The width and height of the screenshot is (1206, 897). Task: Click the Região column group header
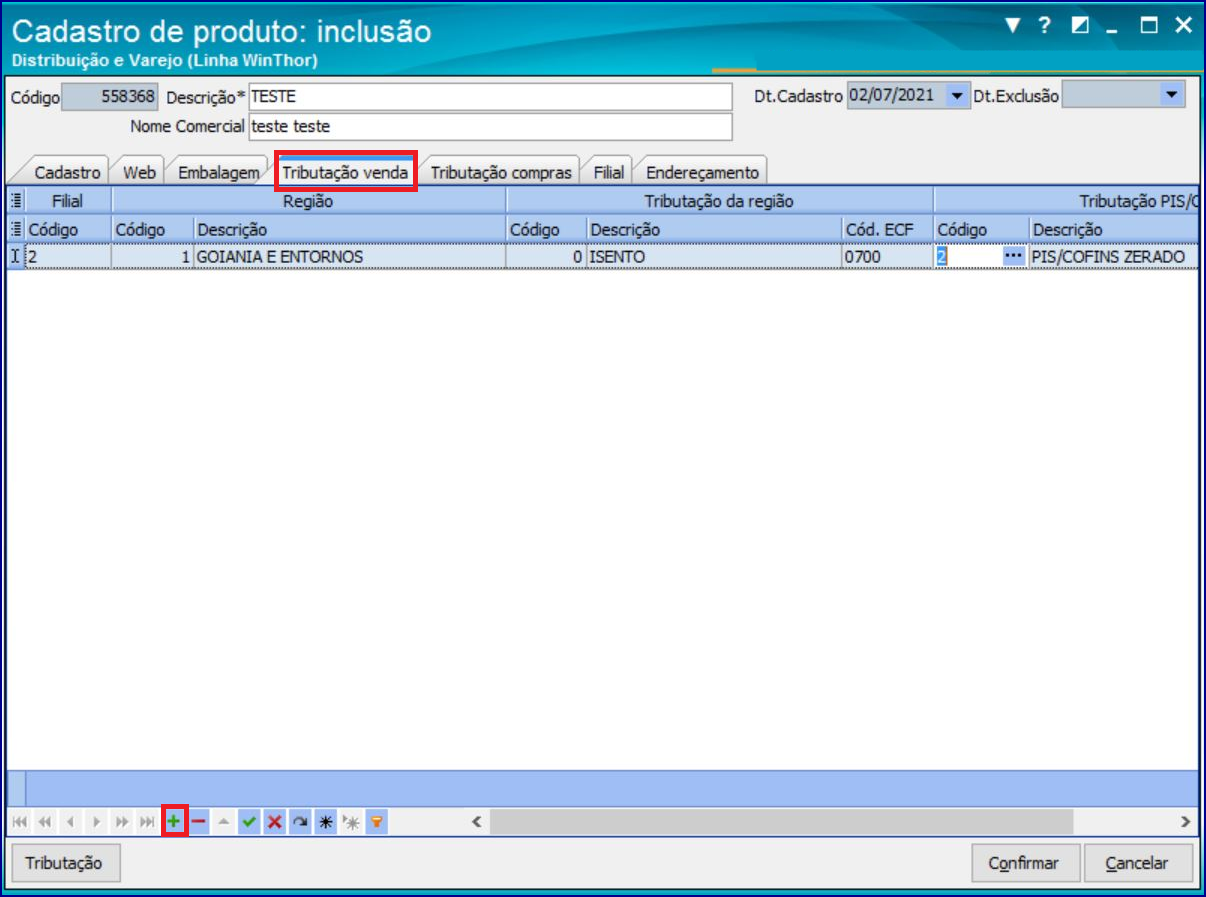(309, 201)
